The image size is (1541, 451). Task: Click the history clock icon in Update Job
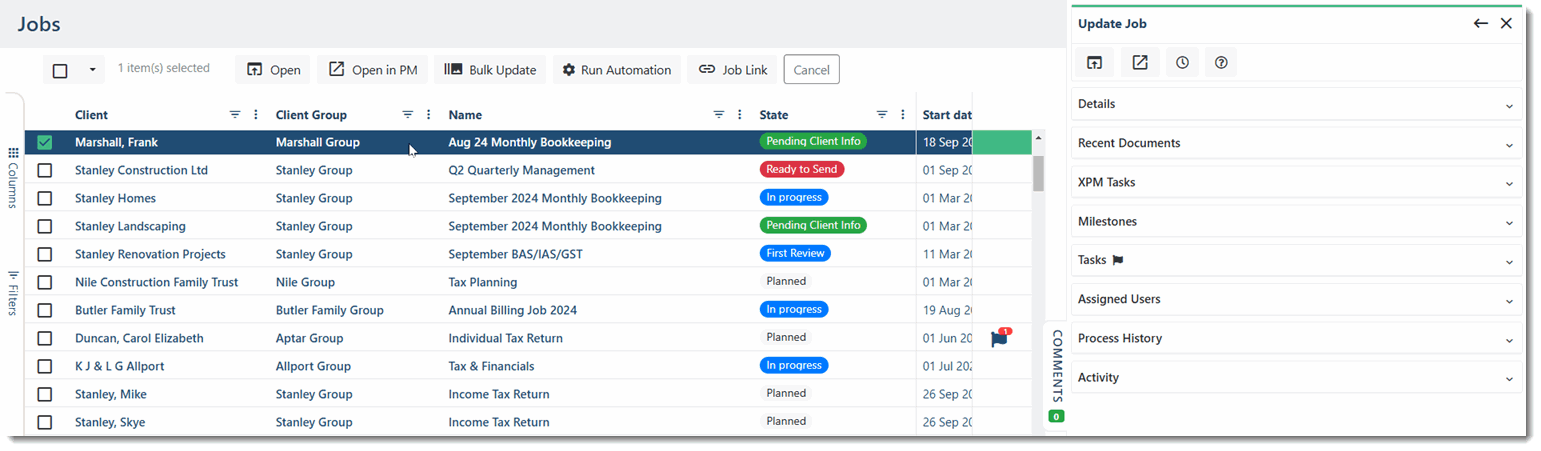[1183, 63]
